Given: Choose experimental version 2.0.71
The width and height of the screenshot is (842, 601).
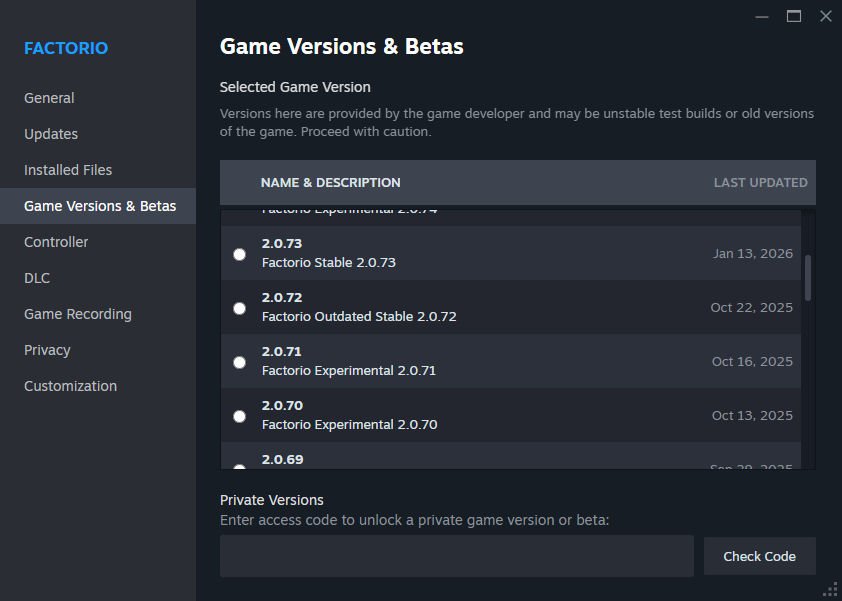Looking at the screenshot, I should click(239, 362).
